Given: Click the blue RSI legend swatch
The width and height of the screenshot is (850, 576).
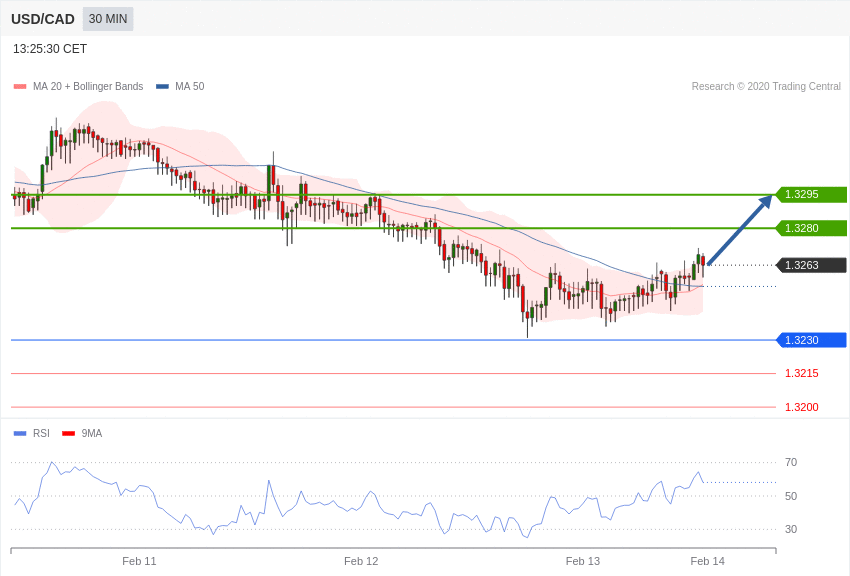Looking at the screenshot, I should point(20,433).
